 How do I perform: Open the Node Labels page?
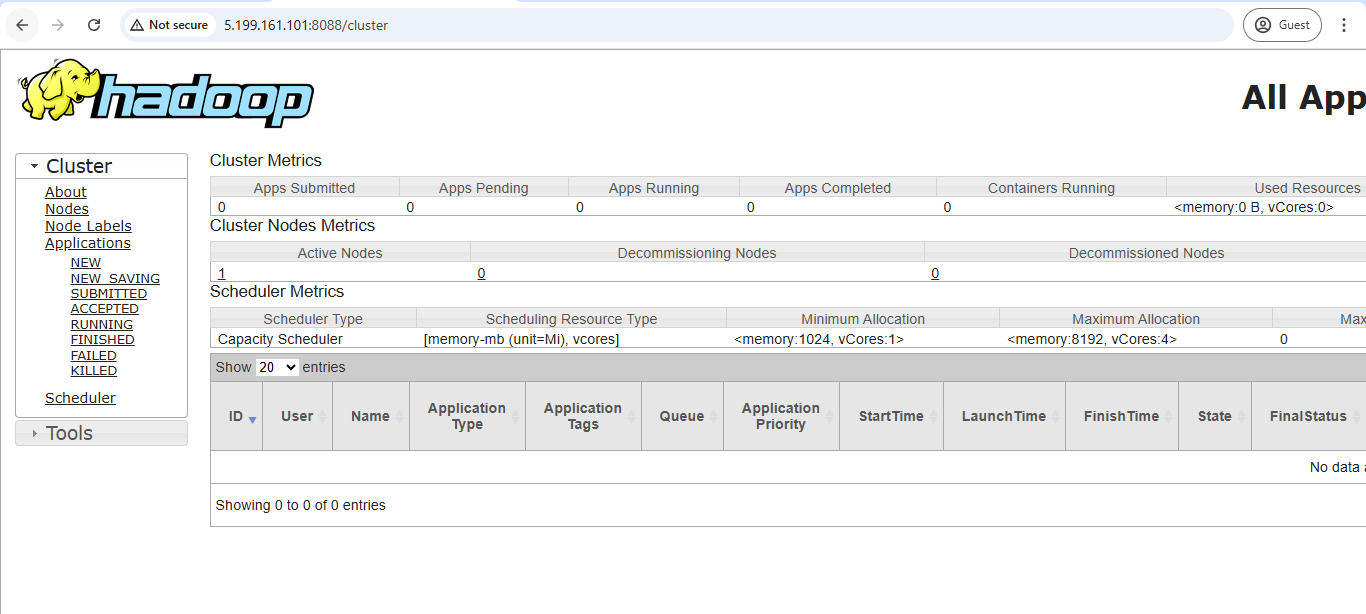(x=88, y=225)
